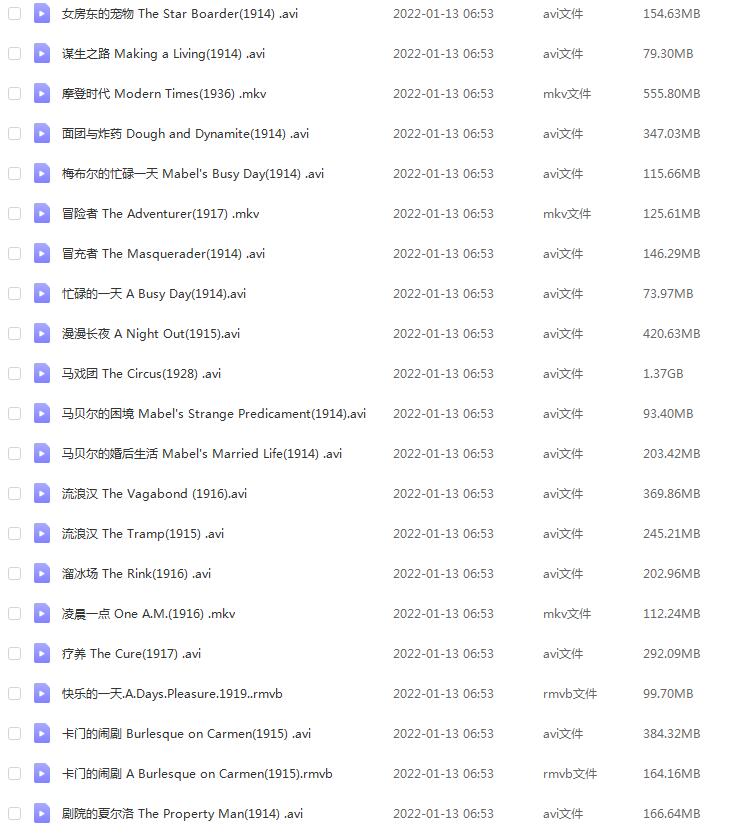The width and height of the screenshot is (730, 836).
Task: Open The Vagabond (1916).avi file name
Action: (154, 494)
